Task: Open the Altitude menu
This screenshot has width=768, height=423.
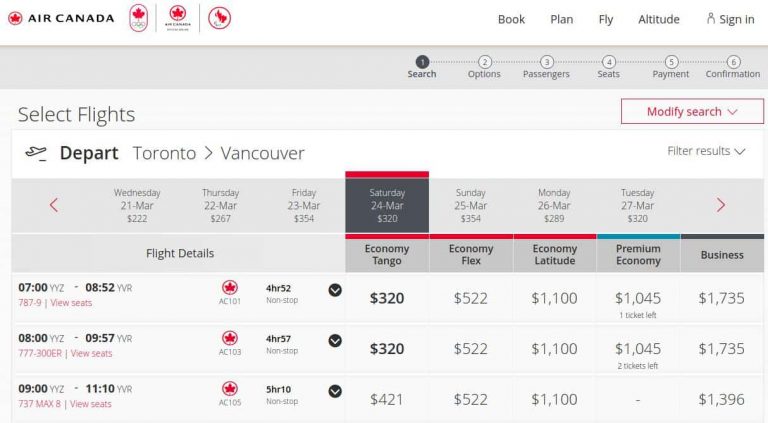Action: click(659, 19)
